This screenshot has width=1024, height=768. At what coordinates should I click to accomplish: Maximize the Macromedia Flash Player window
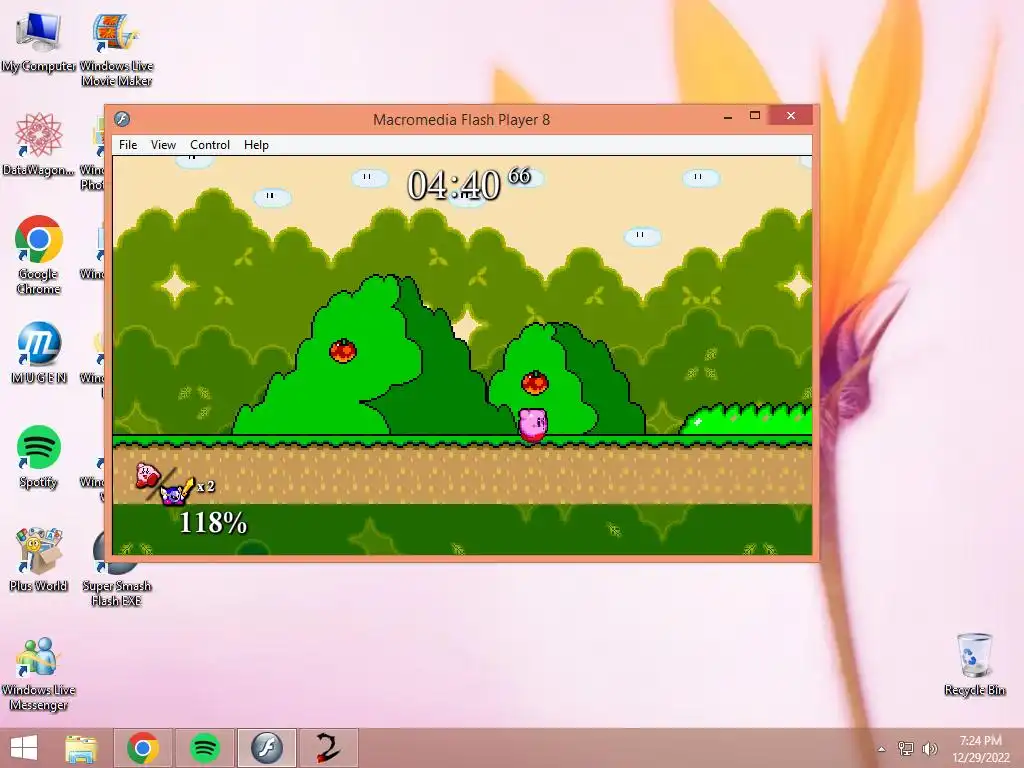[755, 116]
